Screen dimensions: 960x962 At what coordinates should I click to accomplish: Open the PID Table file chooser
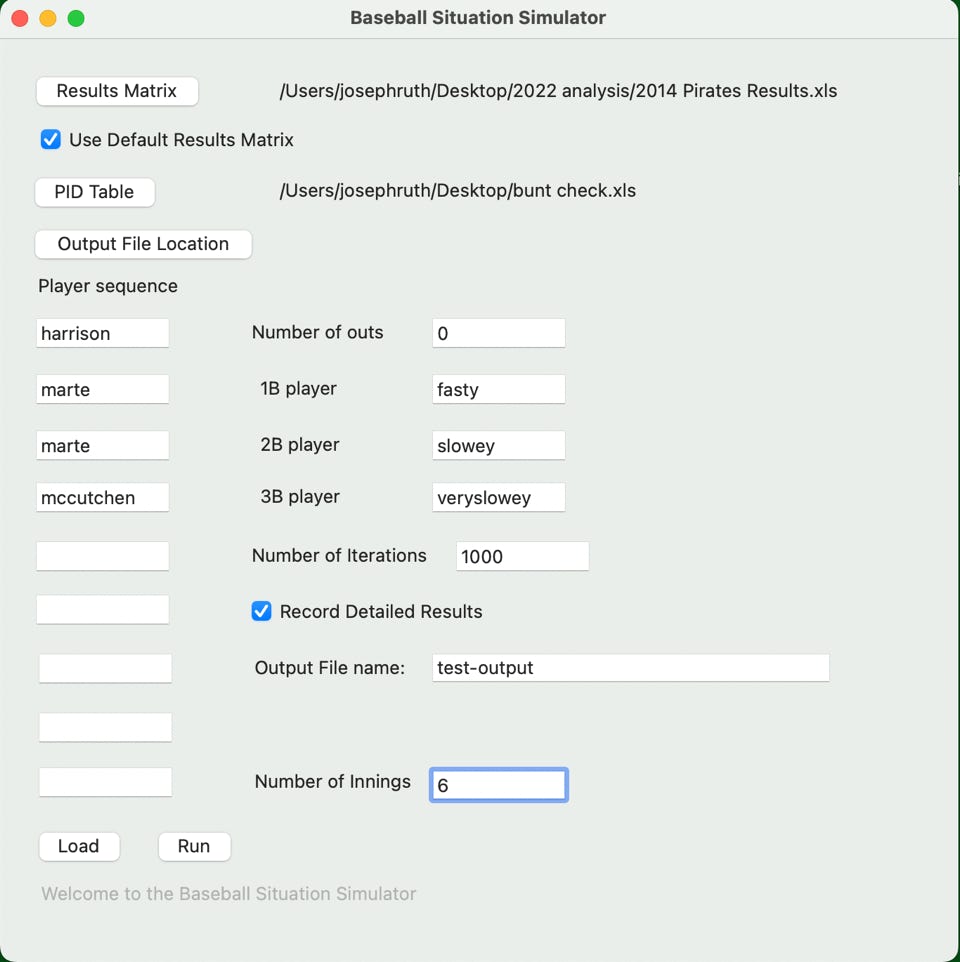point(94,192)
